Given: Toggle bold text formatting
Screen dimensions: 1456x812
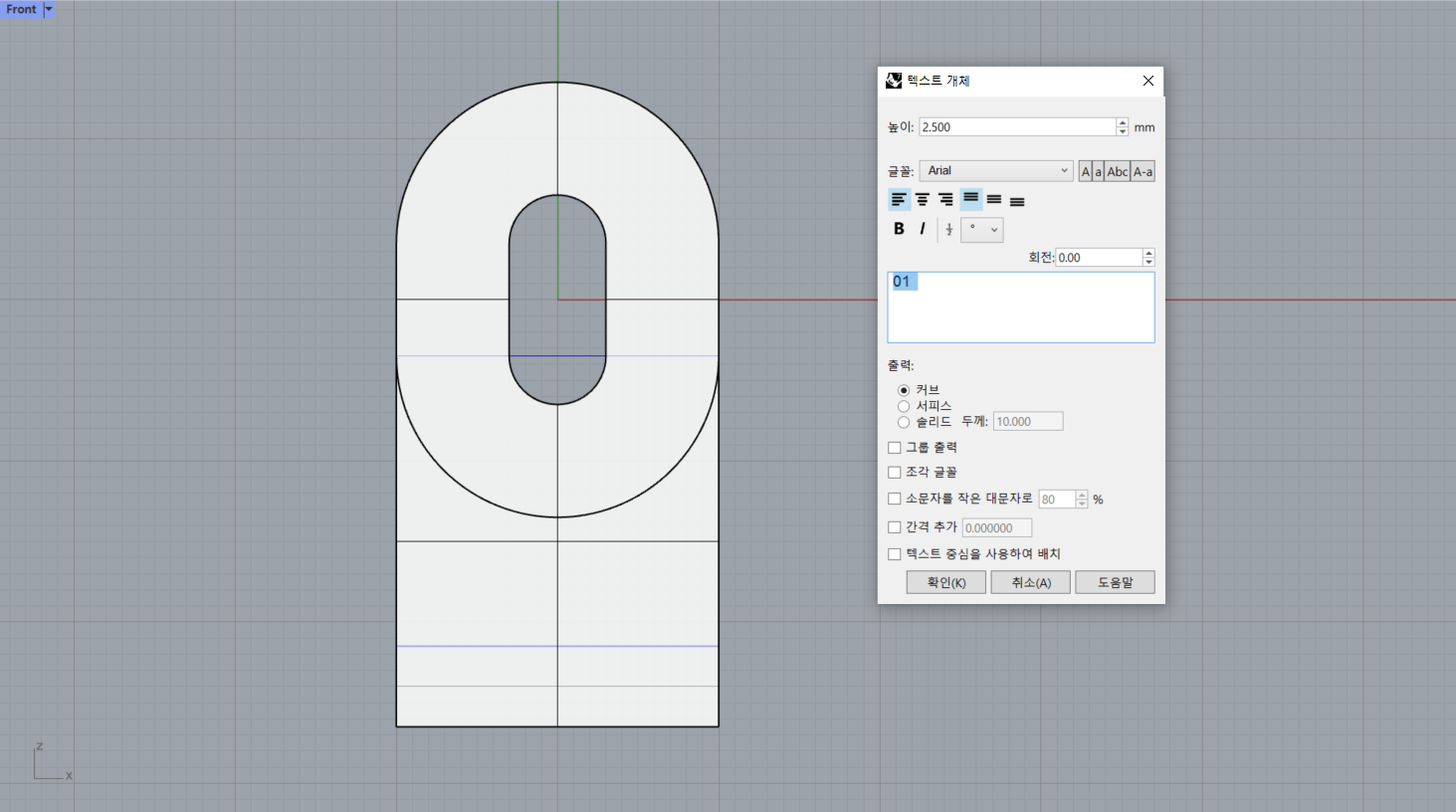Looking at the screenshot, I should (899, 229).
